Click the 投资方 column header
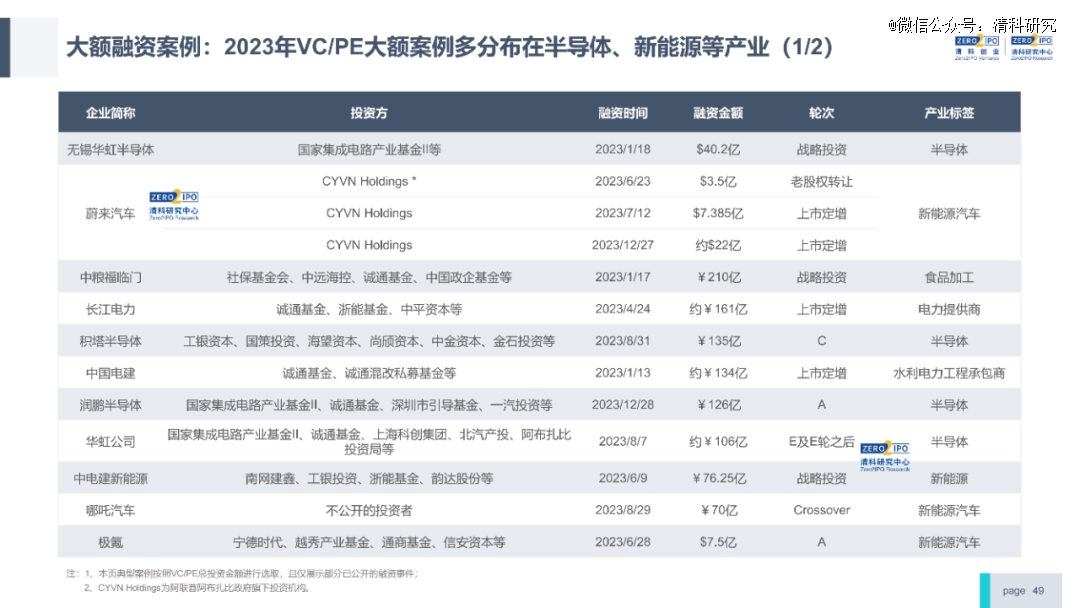 coord(368,113)
